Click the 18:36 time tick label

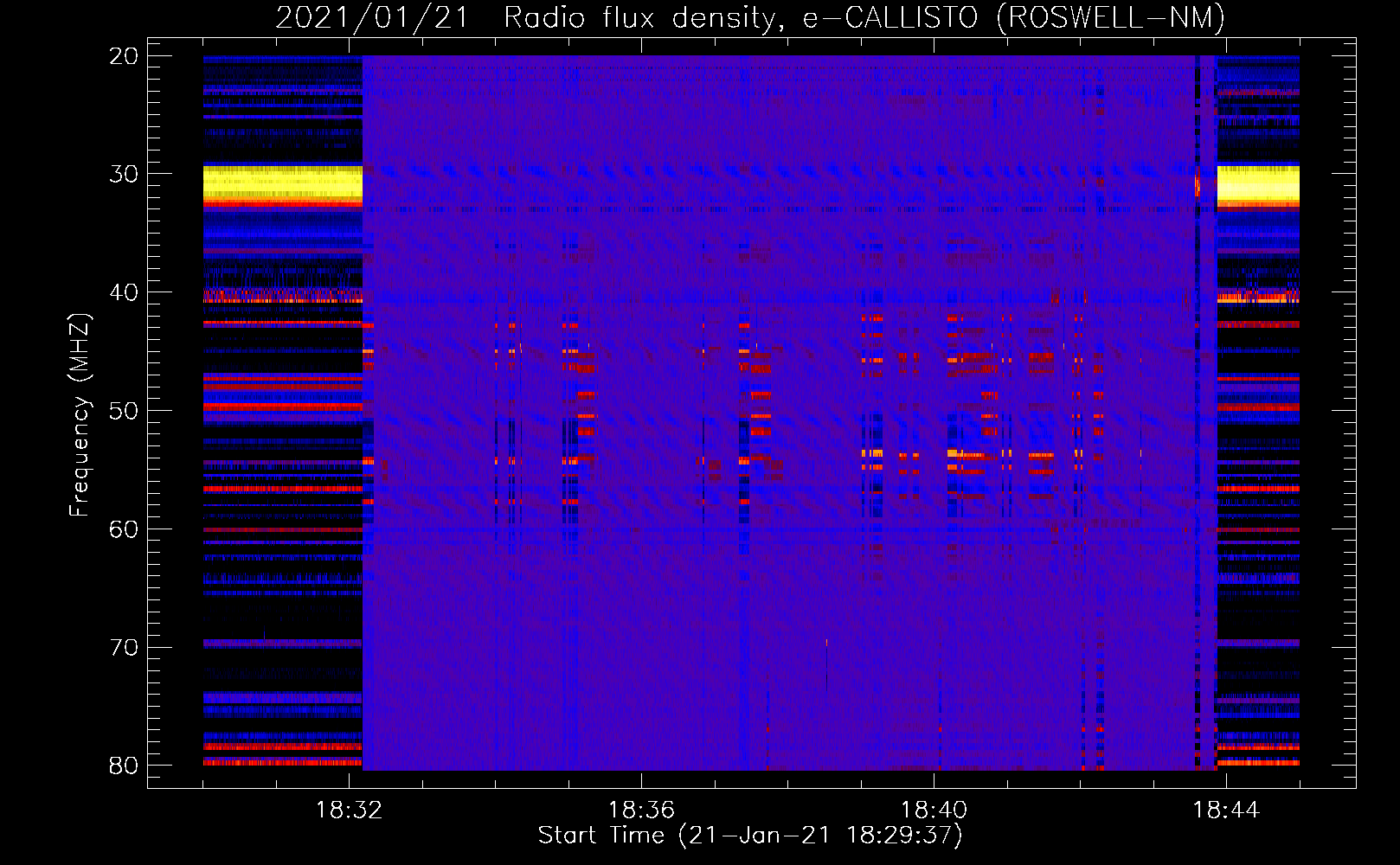click(641, 811)
